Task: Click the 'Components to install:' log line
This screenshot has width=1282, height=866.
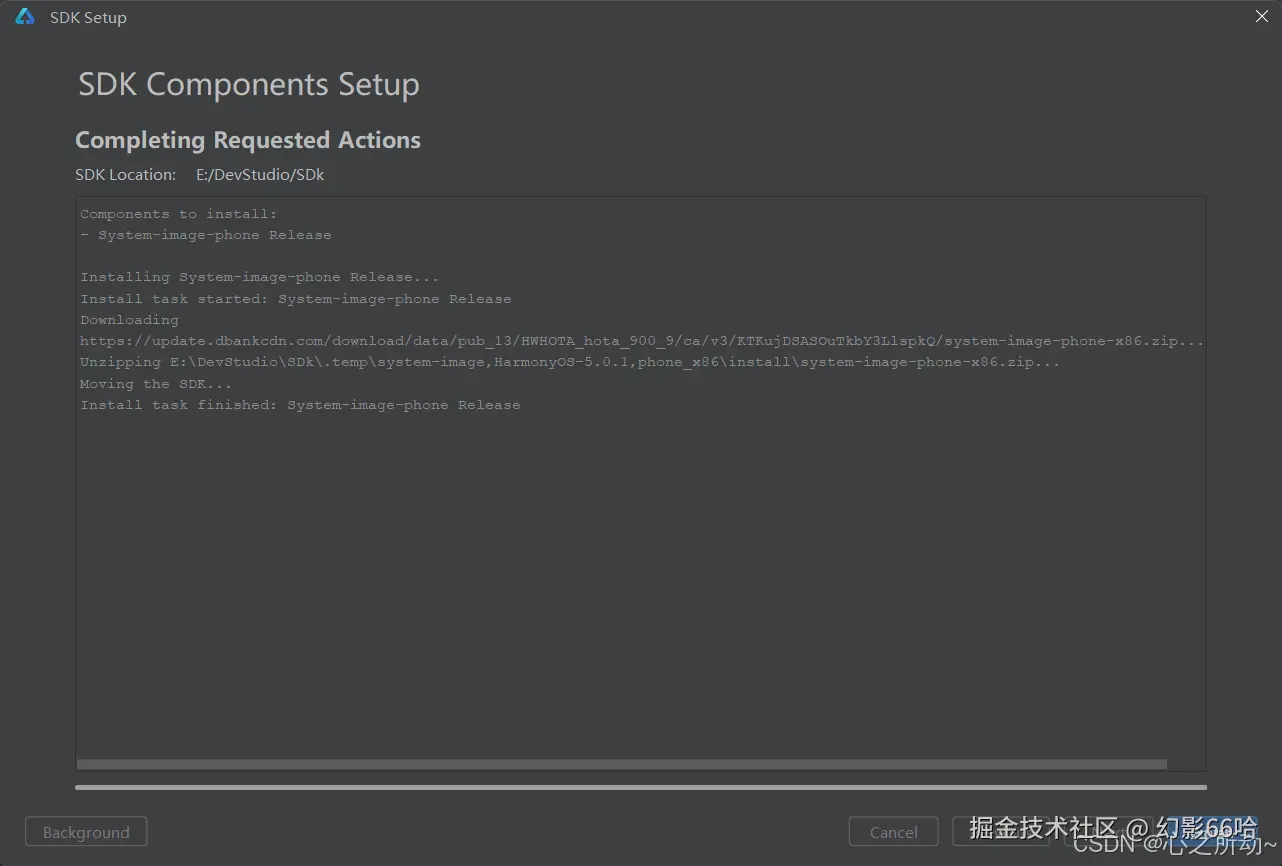Action: click(x=178, y=214)
